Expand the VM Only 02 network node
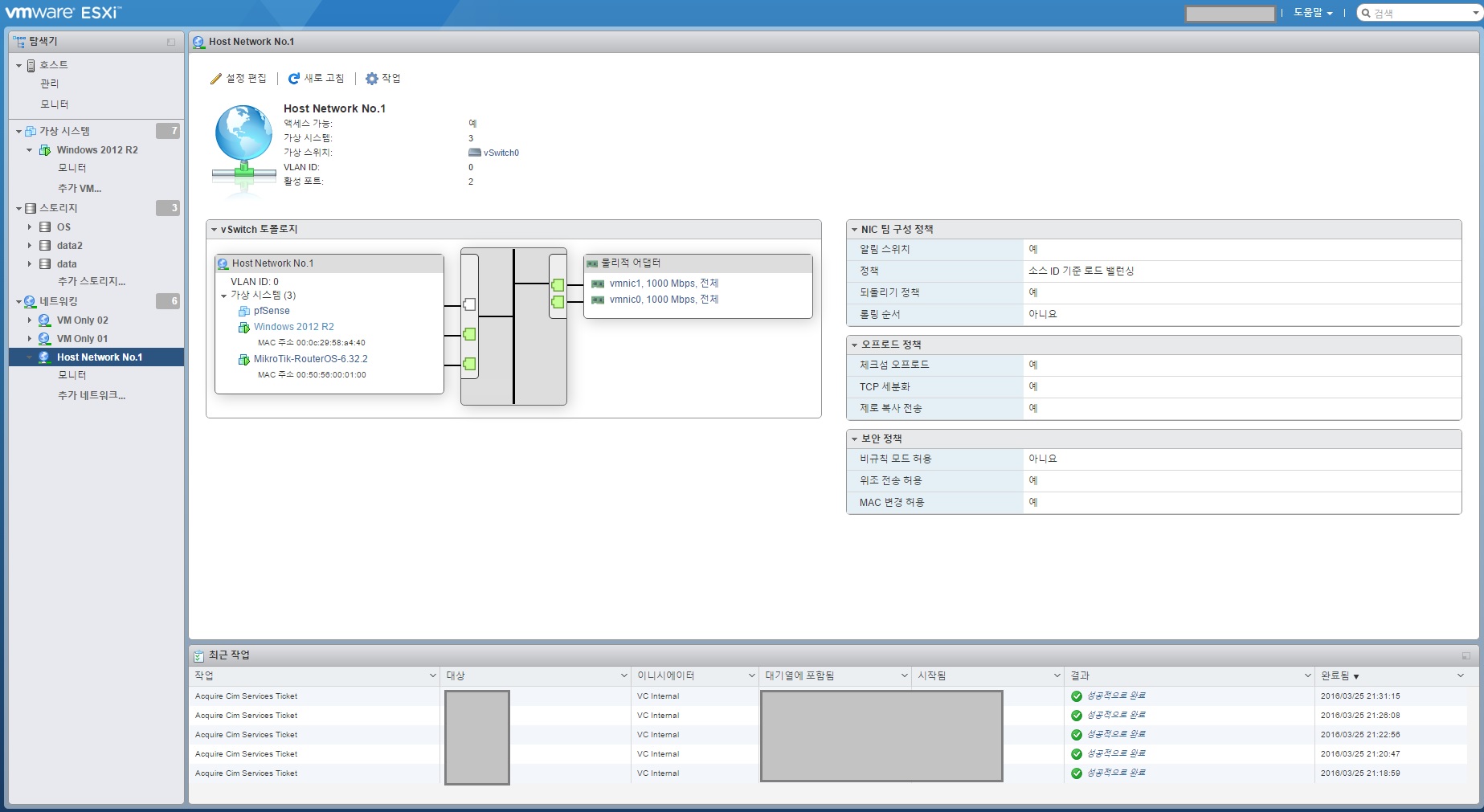 pyautogui.click(x=30, y=320)
